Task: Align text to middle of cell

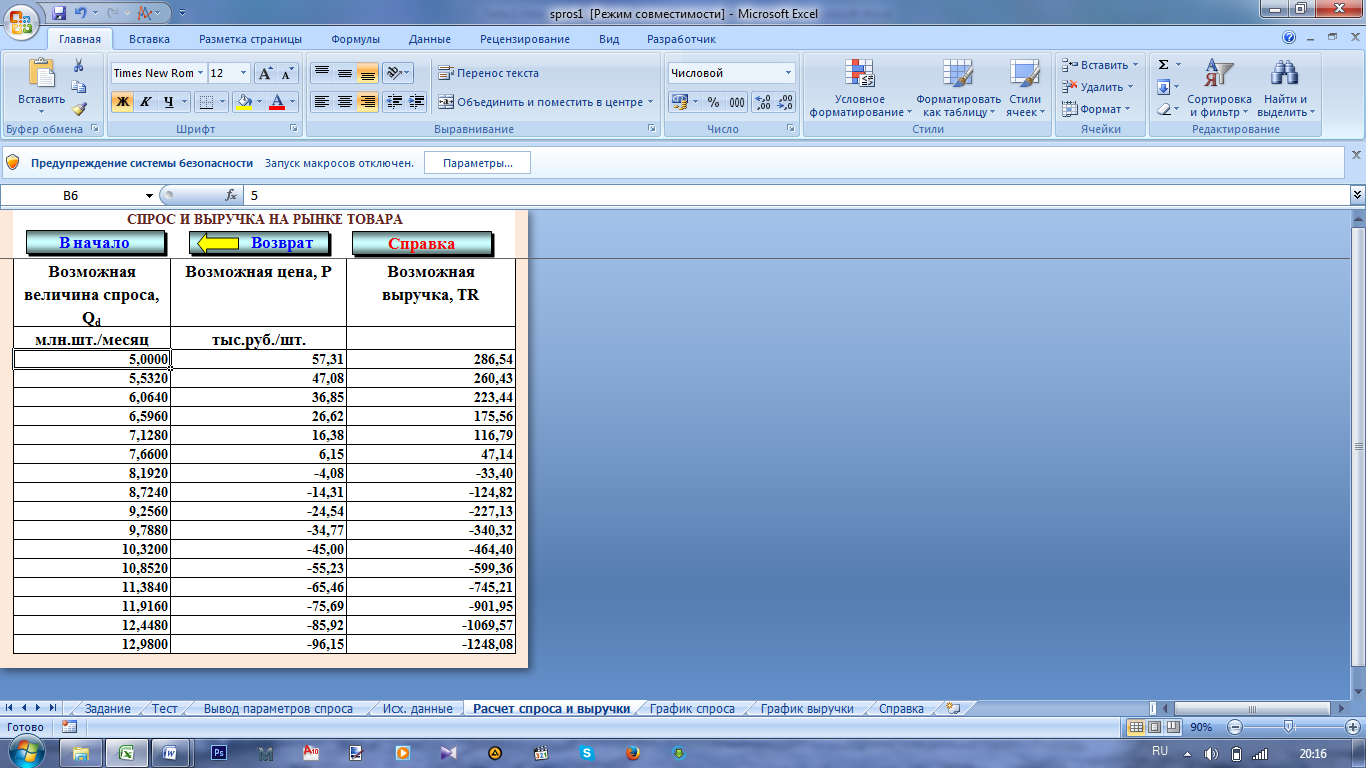Action: coord(344,73)
